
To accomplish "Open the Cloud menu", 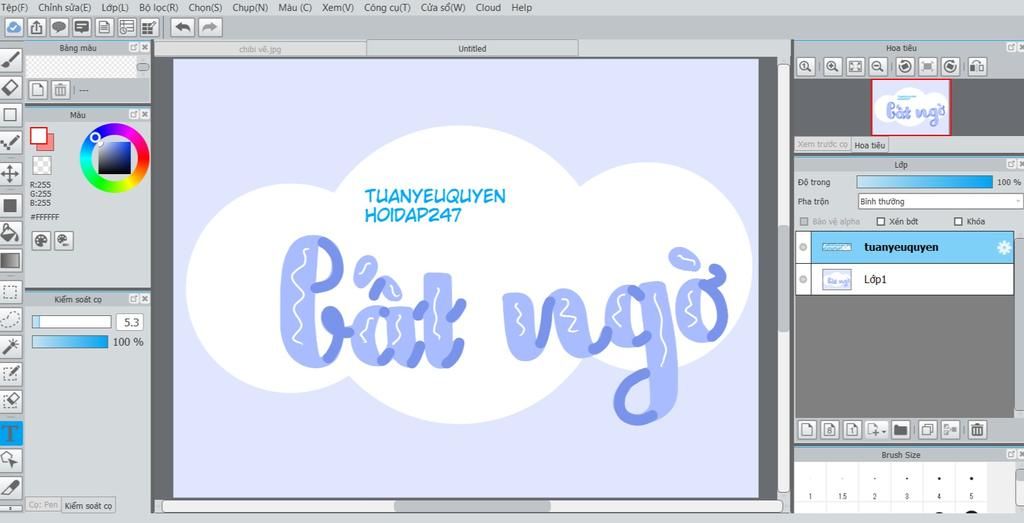I will 488,8.
